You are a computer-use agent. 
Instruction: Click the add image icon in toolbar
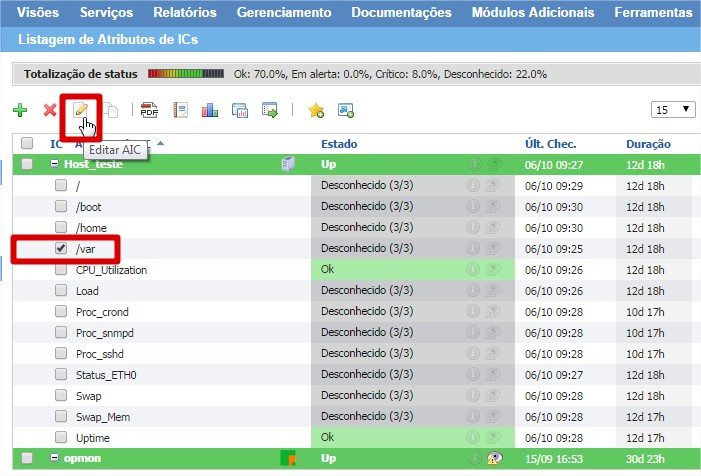(x=346, y=110)
